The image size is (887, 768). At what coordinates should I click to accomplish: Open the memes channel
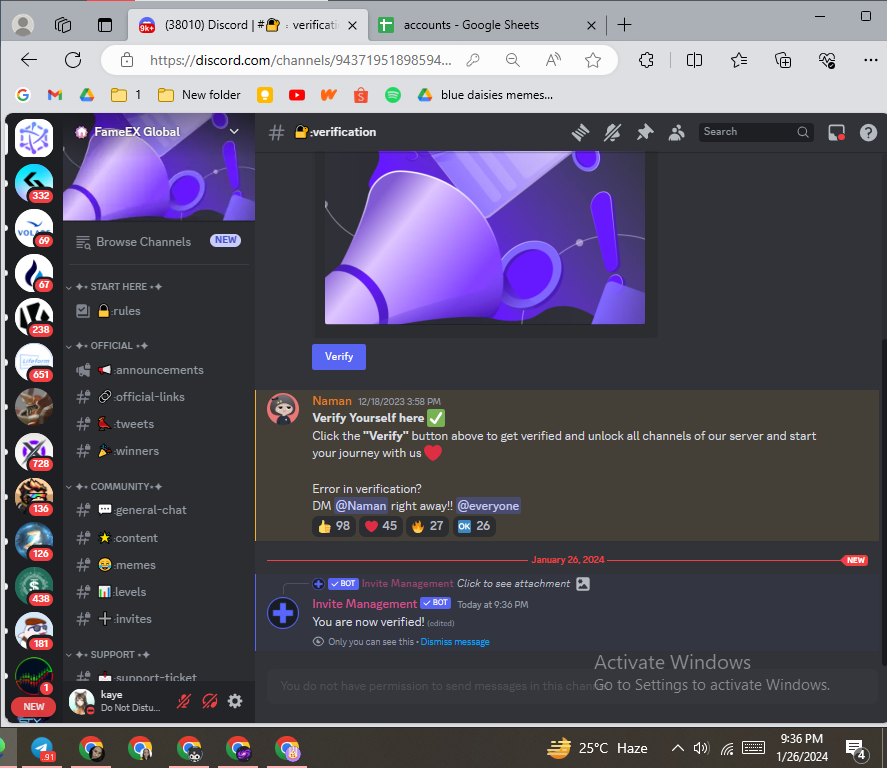pos(158,565)
